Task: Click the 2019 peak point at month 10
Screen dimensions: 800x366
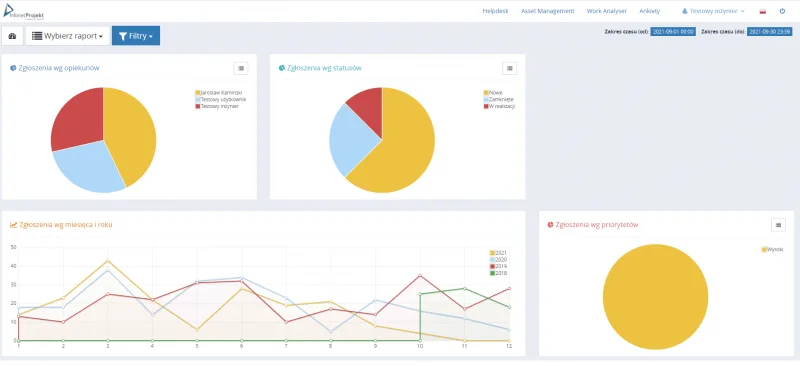Action: click(x=420, y=276)
